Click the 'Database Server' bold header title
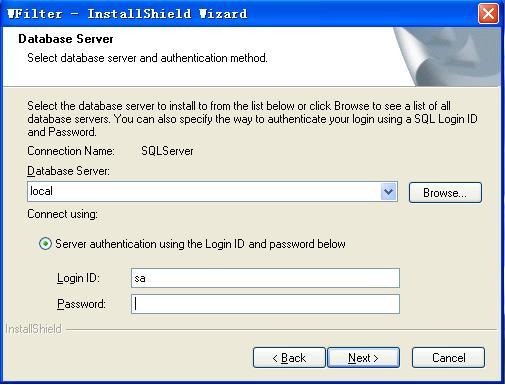This screenshot has width=505, height=385. [x=66, y=39]
